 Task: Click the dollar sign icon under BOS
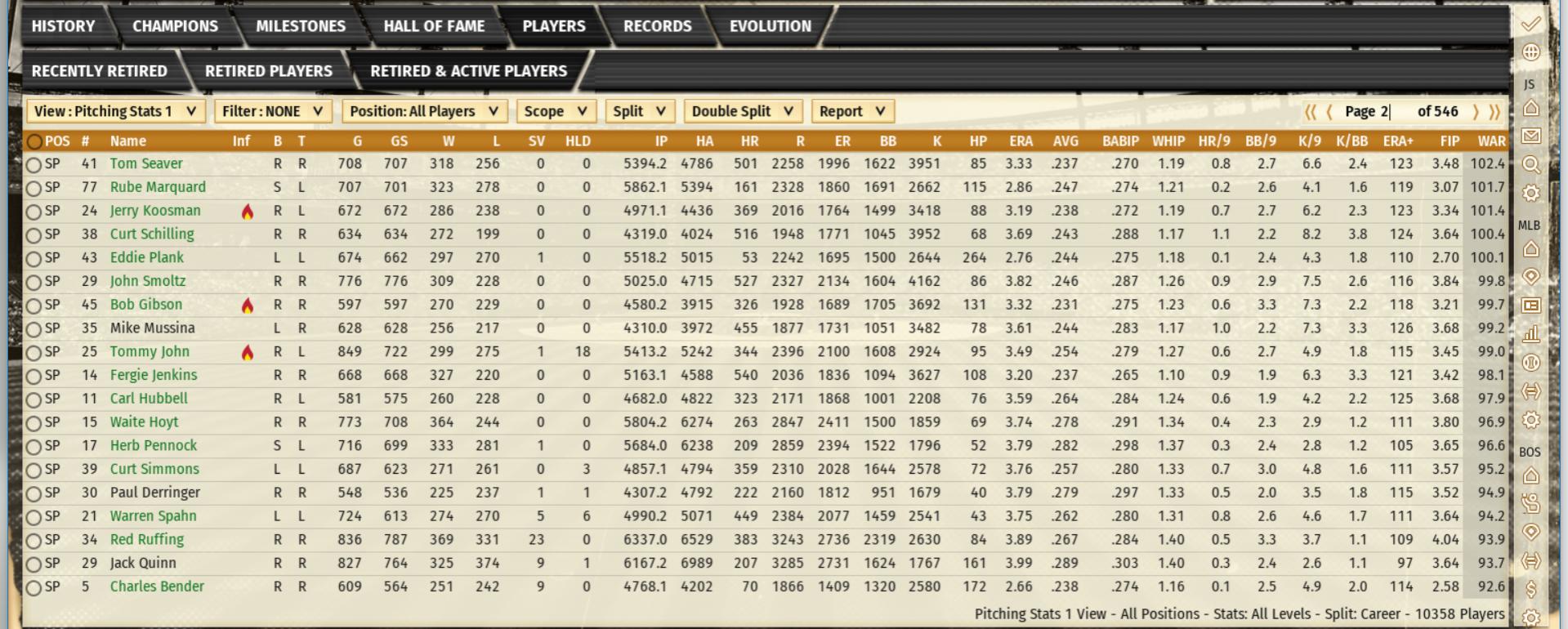pos(1530,589)
